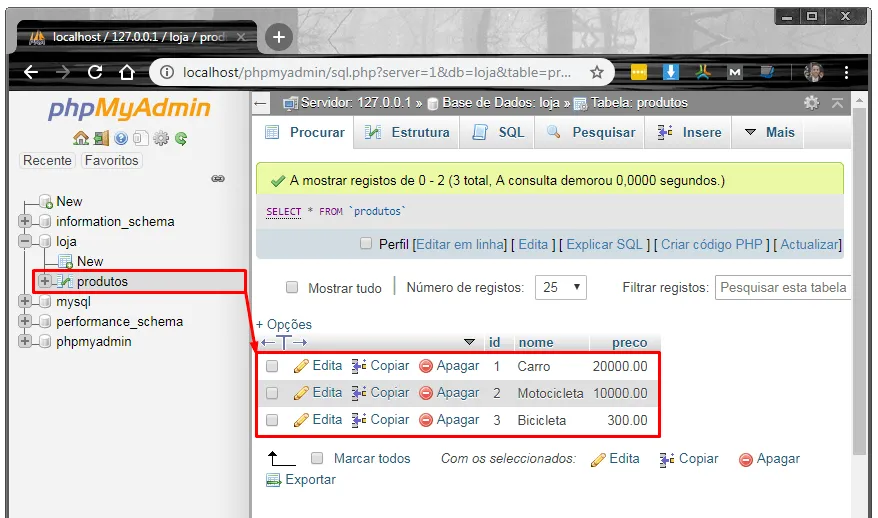878x518 pixels.
Task: Open phpMyAdmin home icon in sidebar
Action: tap(81, 138)
